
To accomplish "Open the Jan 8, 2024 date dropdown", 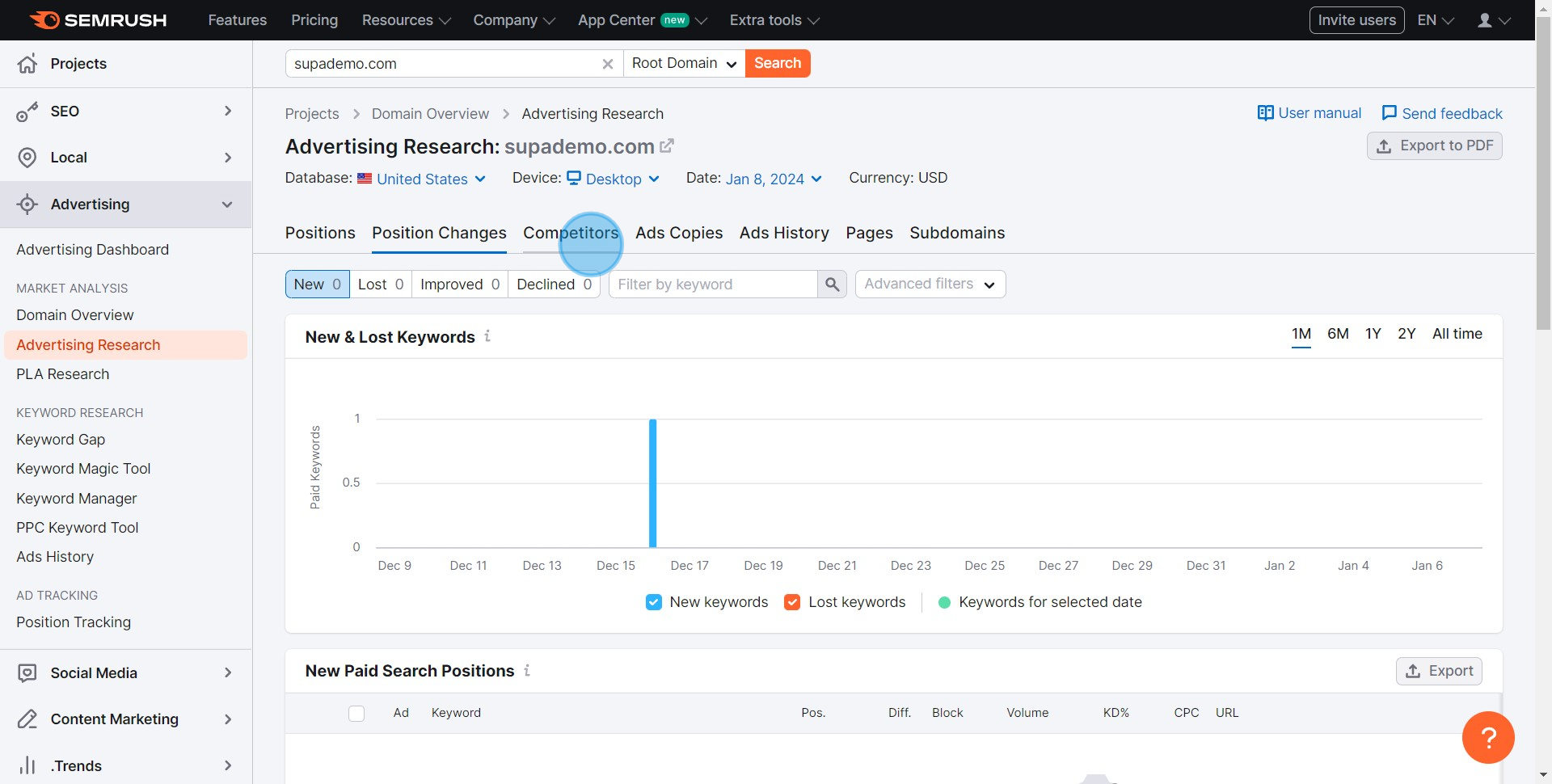I will pos(774,179).
